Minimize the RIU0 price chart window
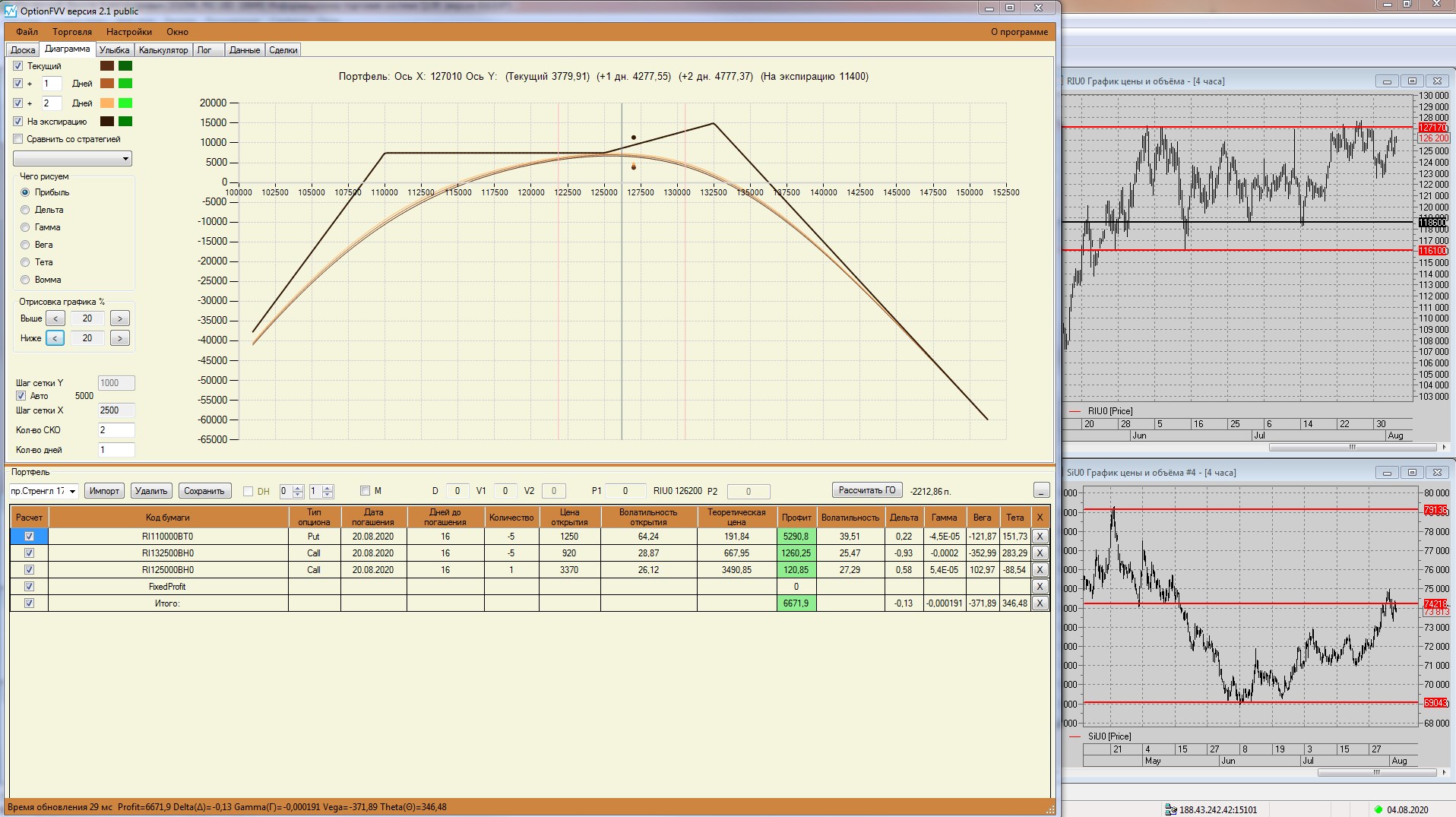This screenshot has height=817, width=1456. 1387,81
